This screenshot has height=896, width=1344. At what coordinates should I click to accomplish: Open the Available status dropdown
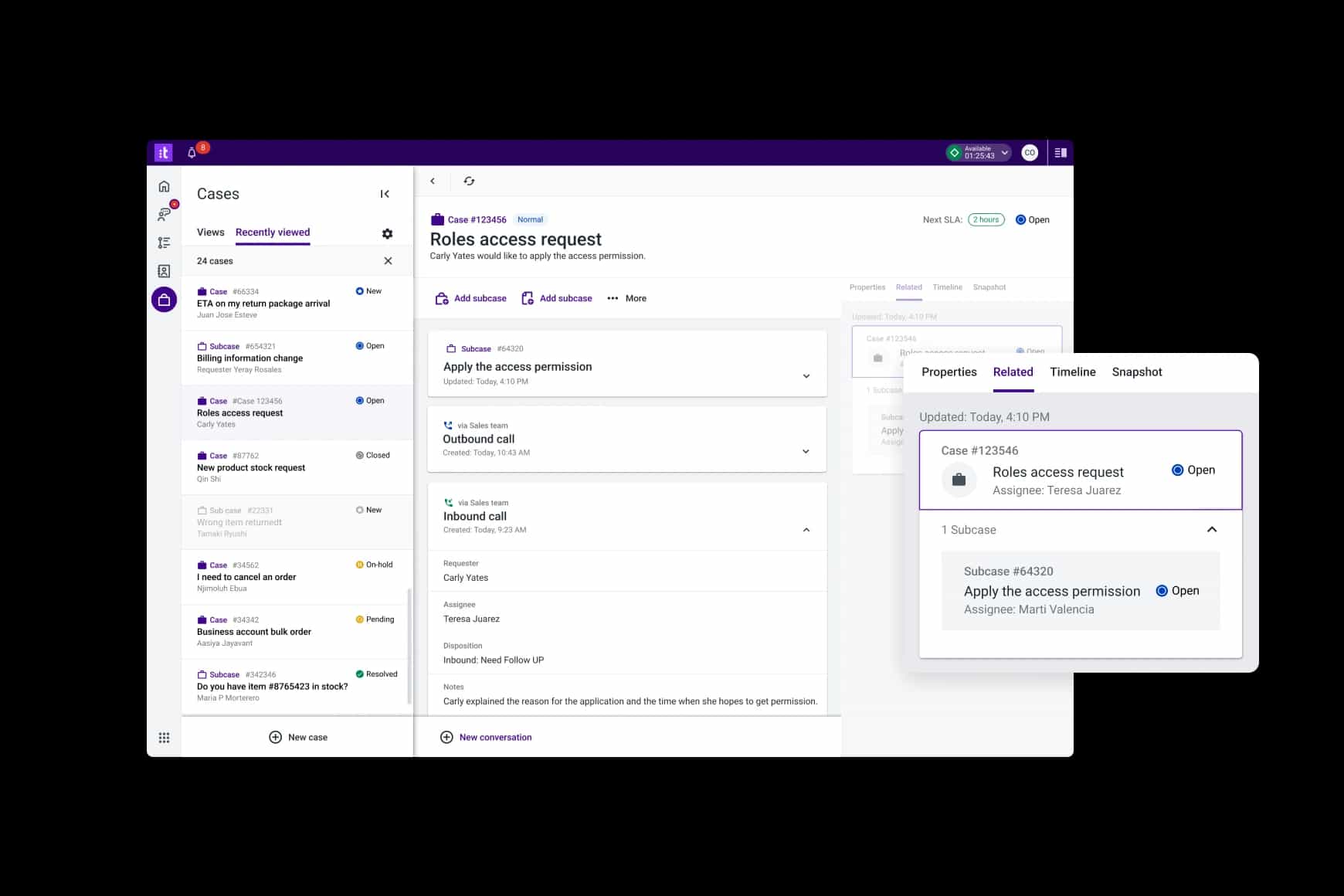coord(1004,152)
